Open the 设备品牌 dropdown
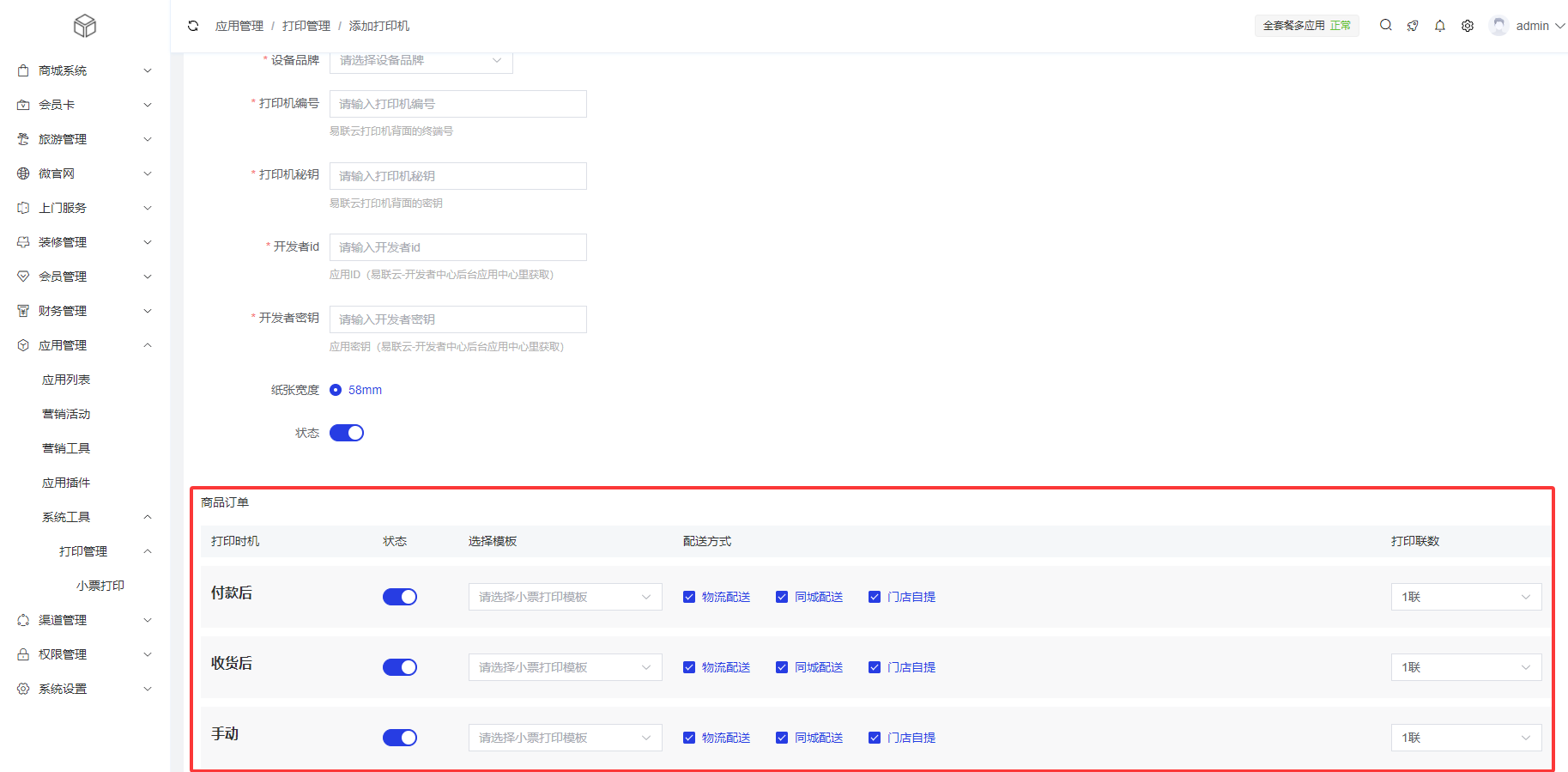This screenshot has width=1568, height=772. pyautogui.click(x=421, y=60)
